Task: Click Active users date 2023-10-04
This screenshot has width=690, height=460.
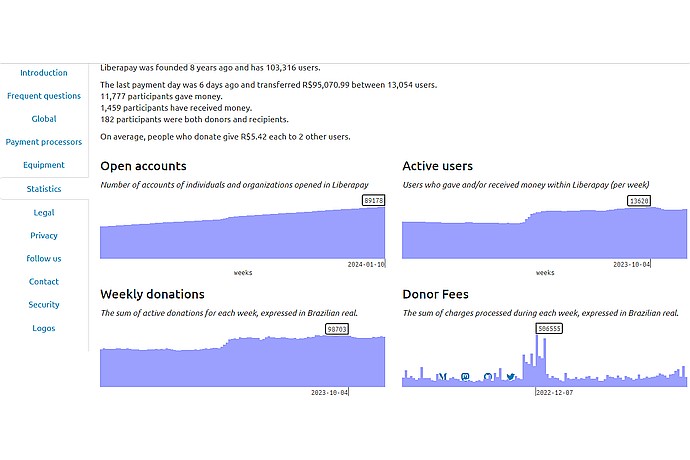Action: pyautogui.click(x=631, y=264)
